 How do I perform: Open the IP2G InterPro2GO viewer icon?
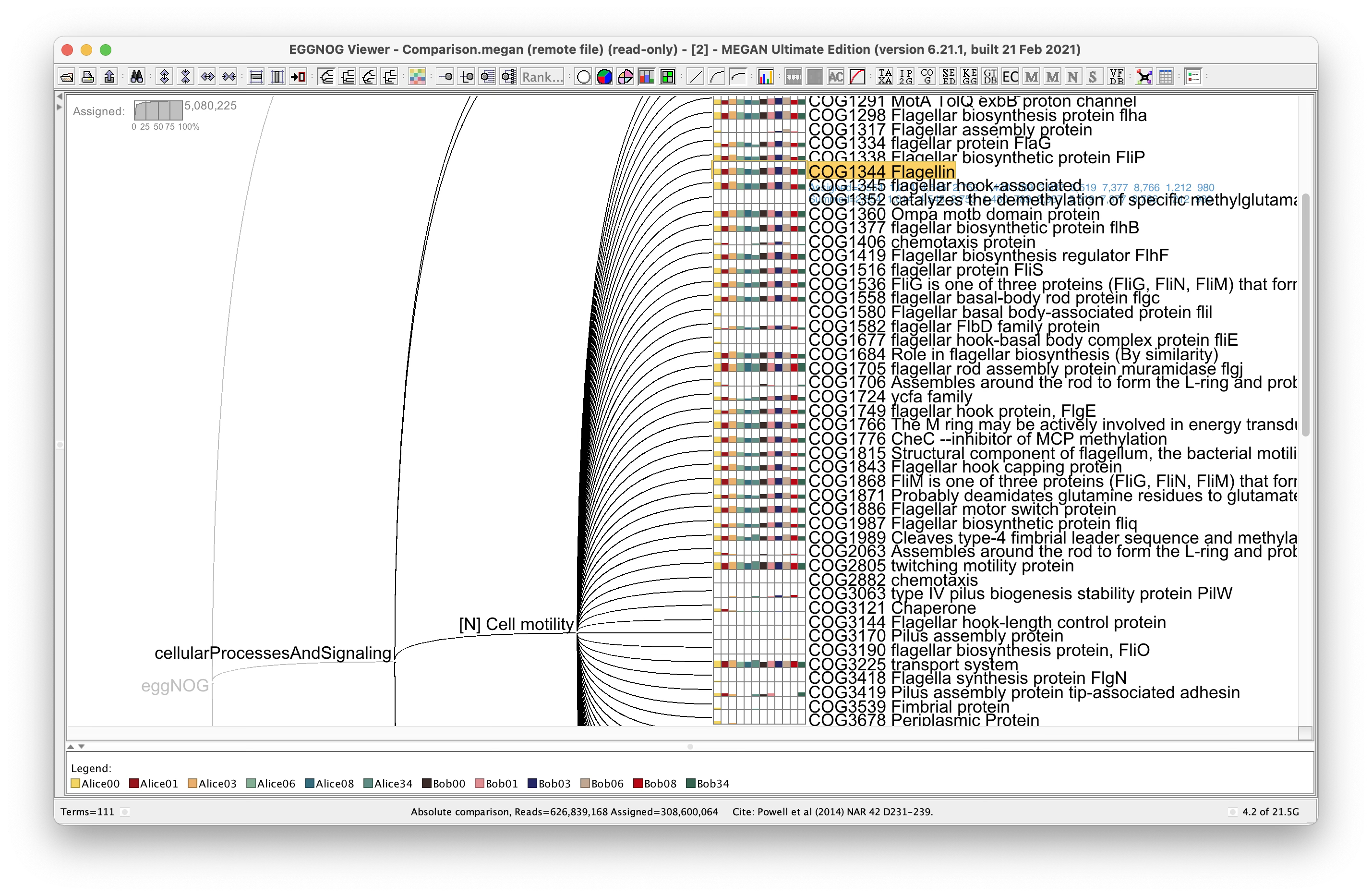pyautogui.click(x=906, y=77)
